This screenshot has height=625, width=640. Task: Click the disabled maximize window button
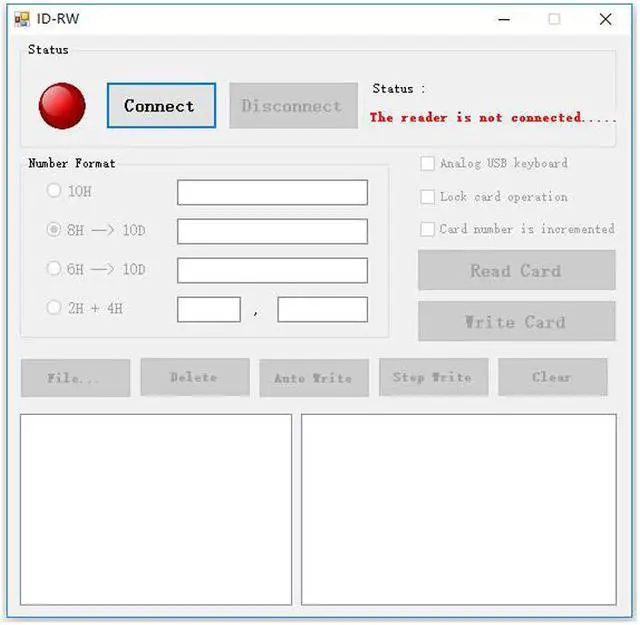click(554, 19)
